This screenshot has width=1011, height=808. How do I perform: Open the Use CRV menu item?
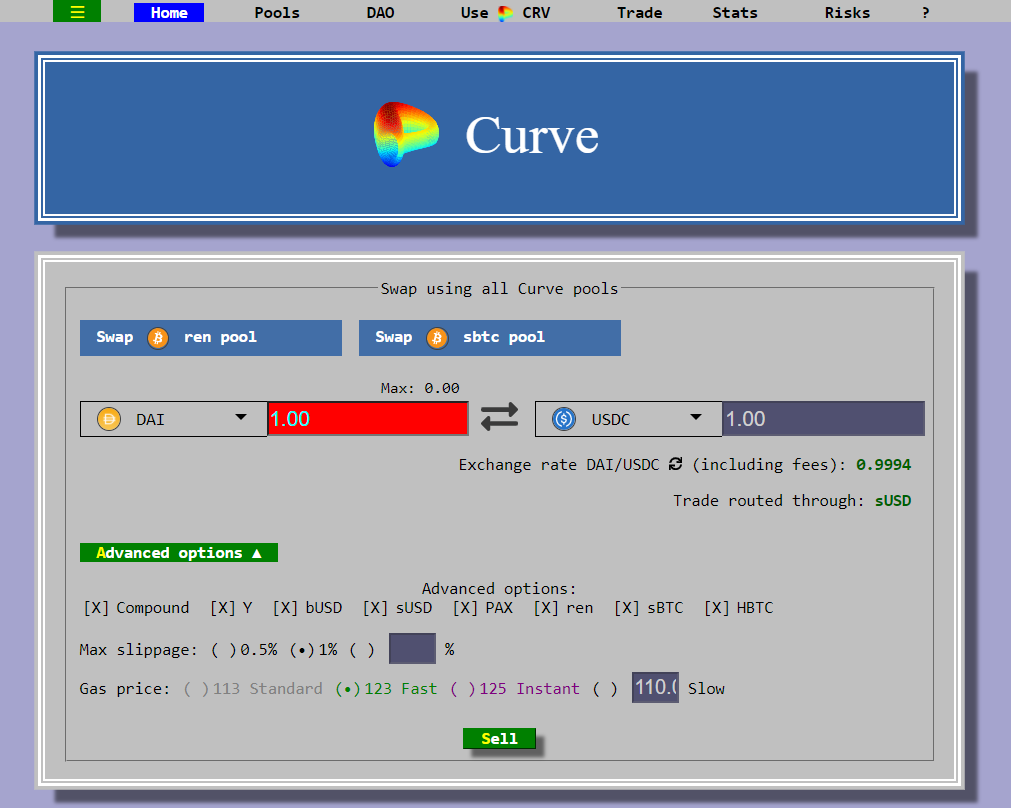tap(505, 13)
